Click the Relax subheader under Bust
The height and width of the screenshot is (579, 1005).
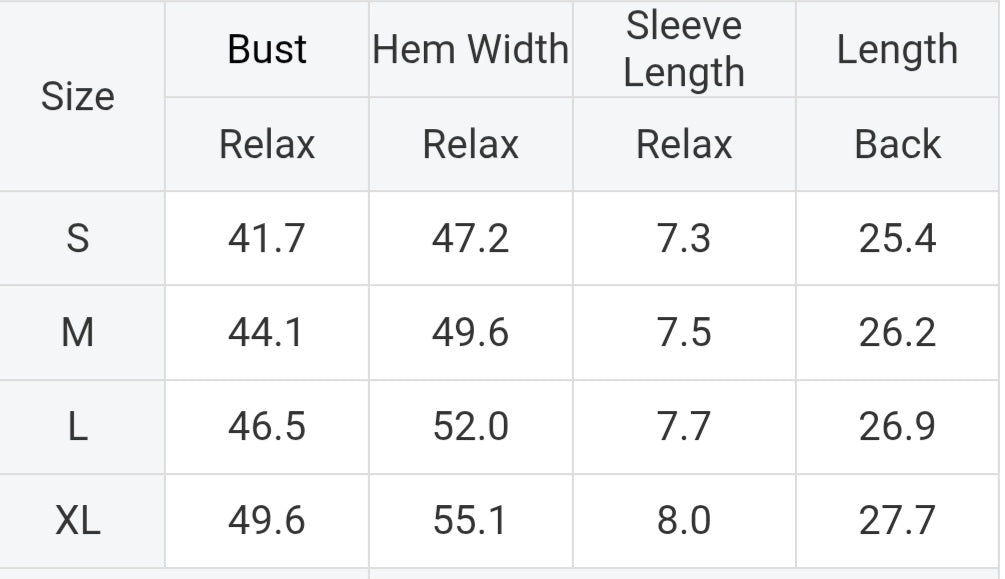pyautogui.click(x=267, y=144)
